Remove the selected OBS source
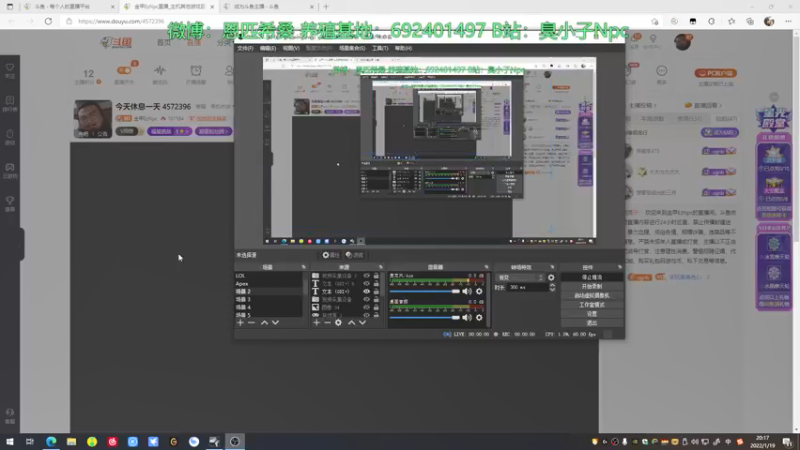 coord(327,322)
